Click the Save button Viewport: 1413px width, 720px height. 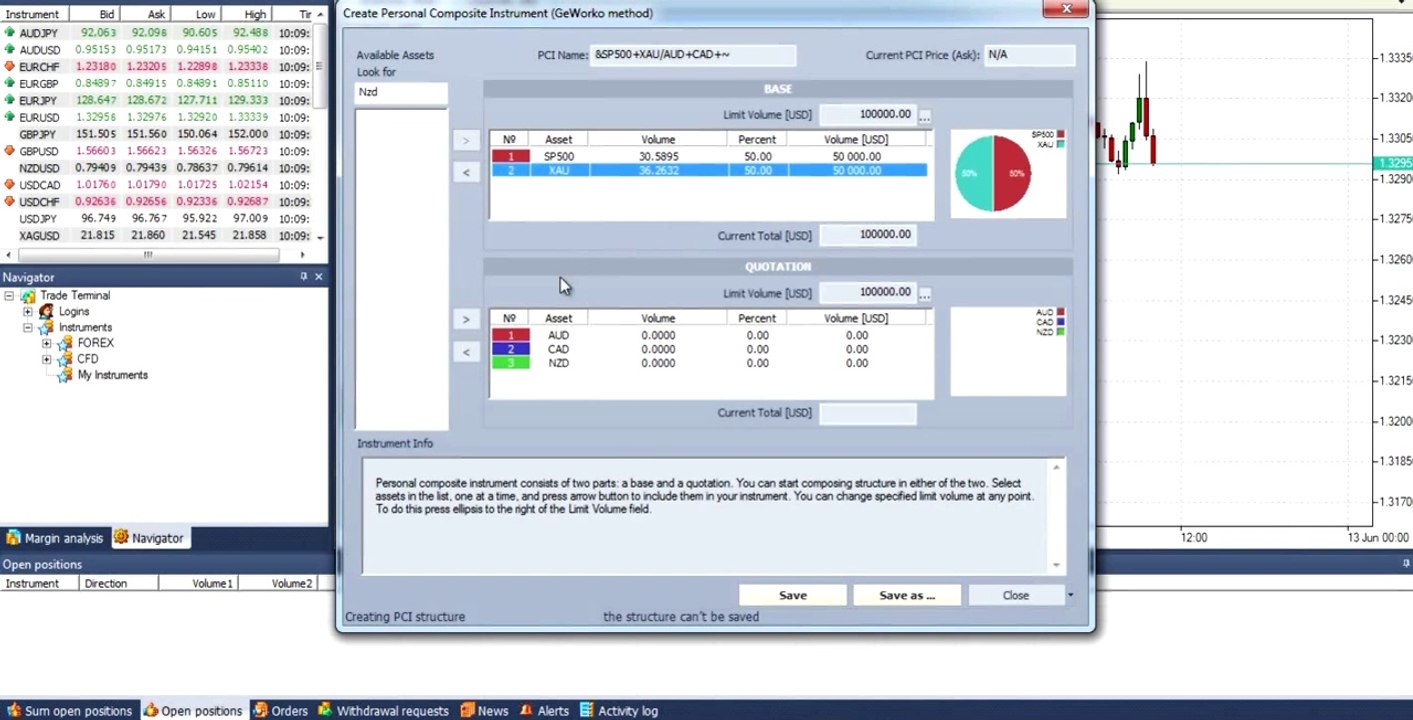[x=793, y=595]
